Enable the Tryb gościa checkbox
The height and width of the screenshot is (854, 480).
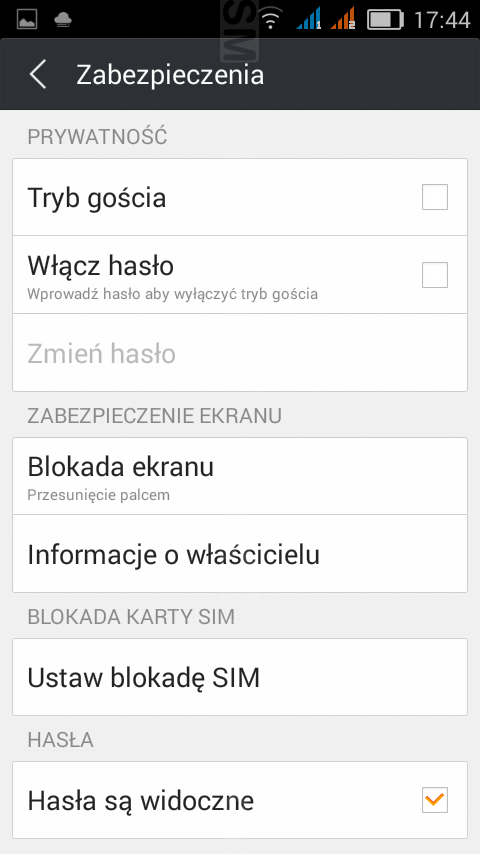(435, 197)
